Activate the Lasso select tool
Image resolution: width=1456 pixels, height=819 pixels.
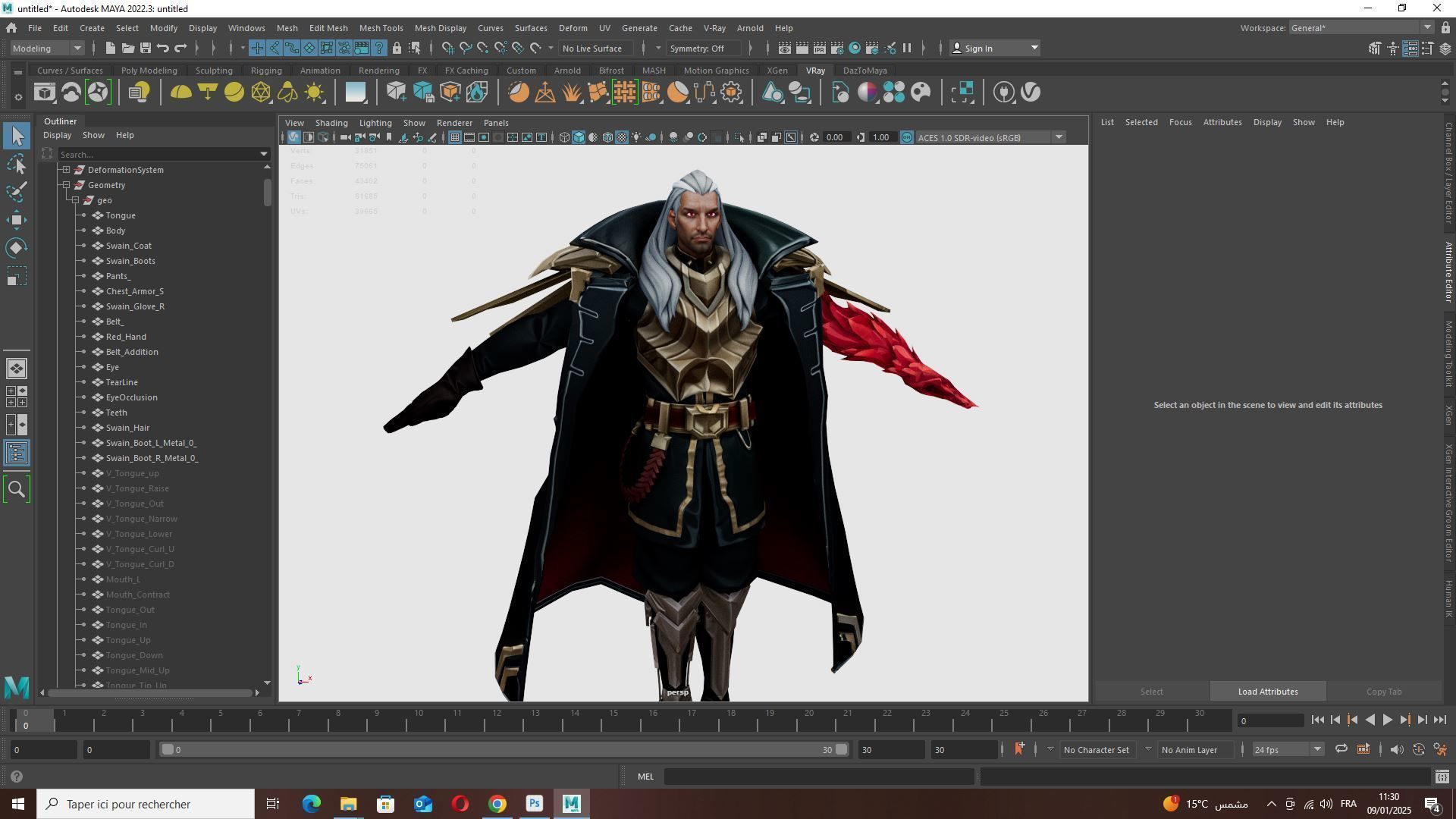click(x=17, y=164)
